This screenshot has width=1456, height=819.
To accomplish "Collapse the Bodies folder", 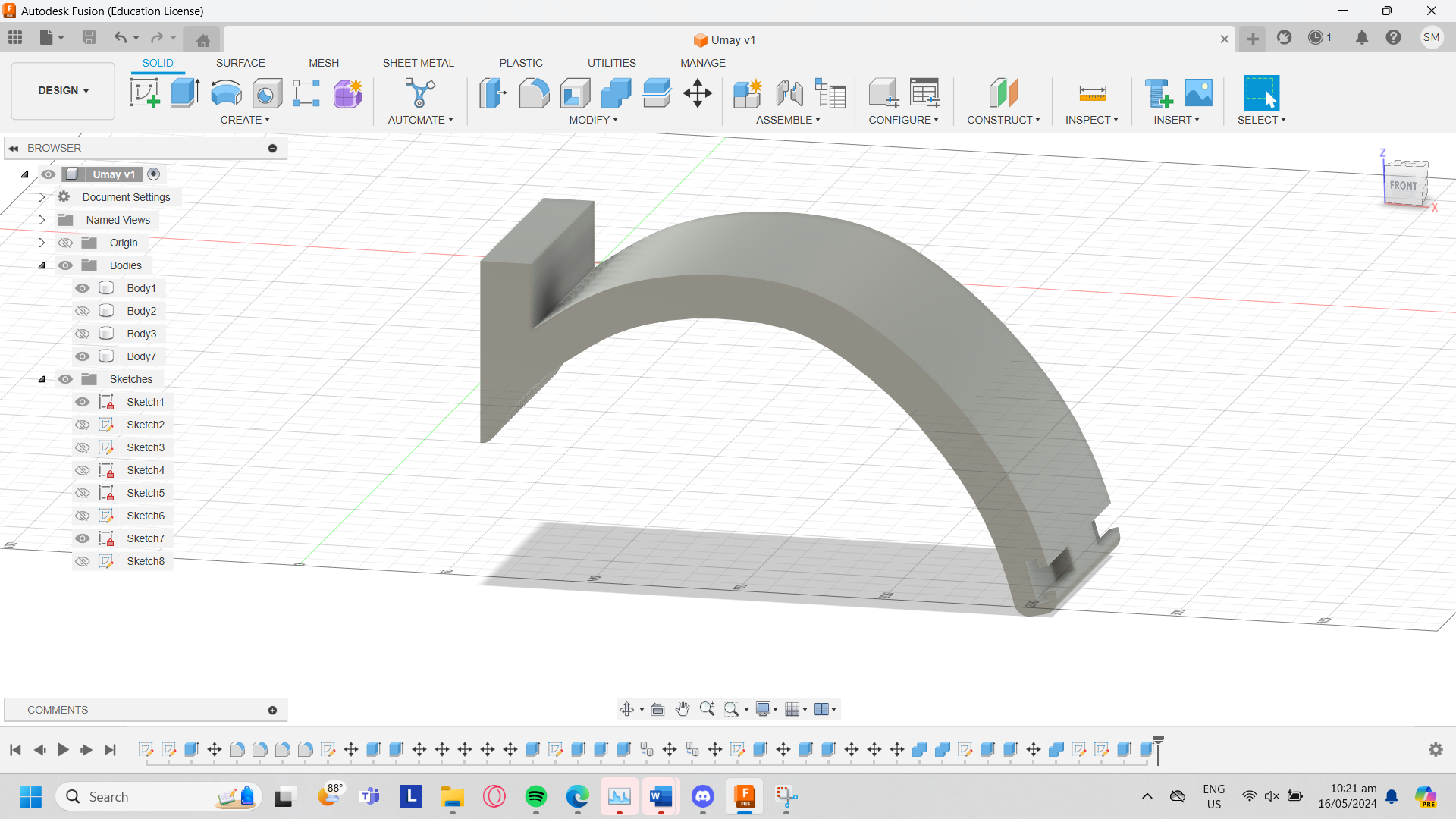I will pos(42,265).
